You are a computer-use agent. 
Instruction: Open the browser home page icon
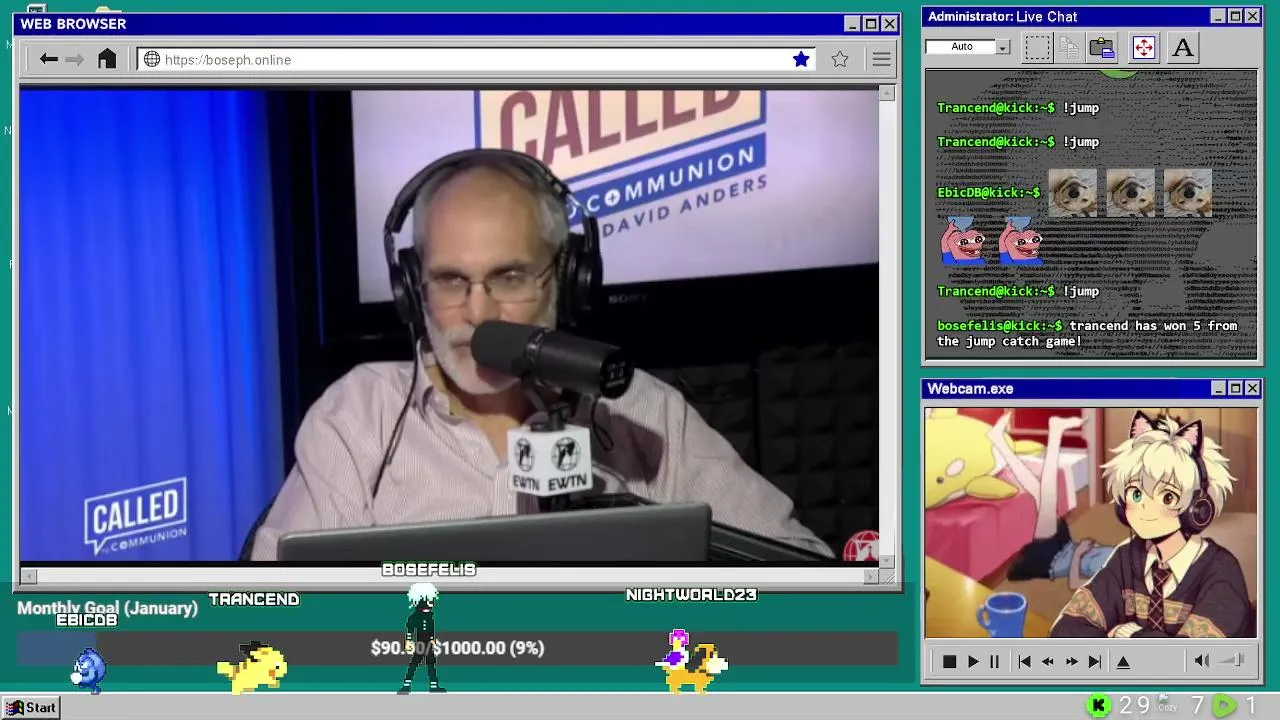[x=107, y=59]
